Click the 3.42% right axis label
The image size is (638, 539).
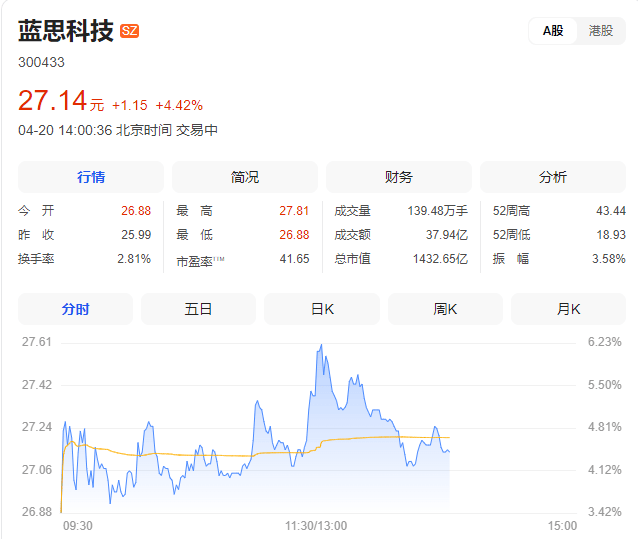click(x=605, y=511)
